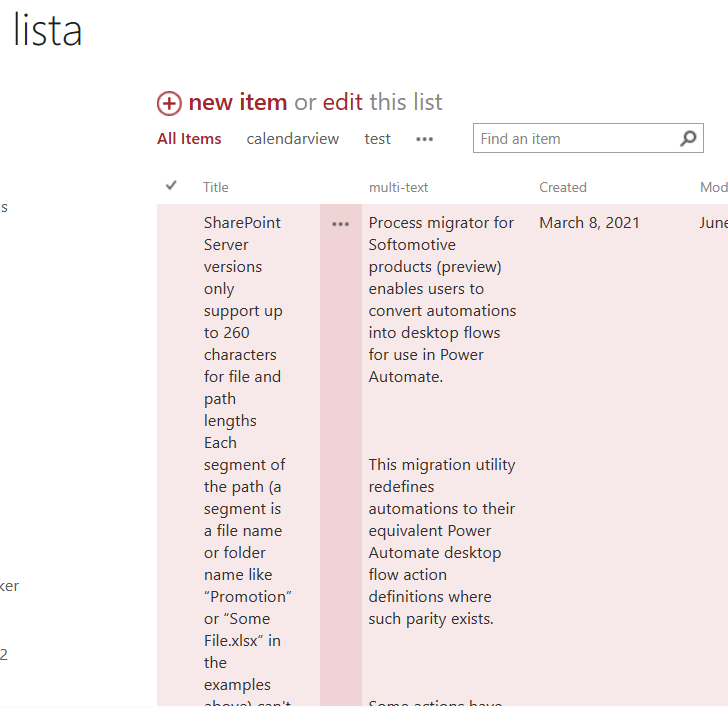The height and width of the screenshot is (708, 728).
Task: Click the This migration utility redefines paragraph
Action: (442, 541)
